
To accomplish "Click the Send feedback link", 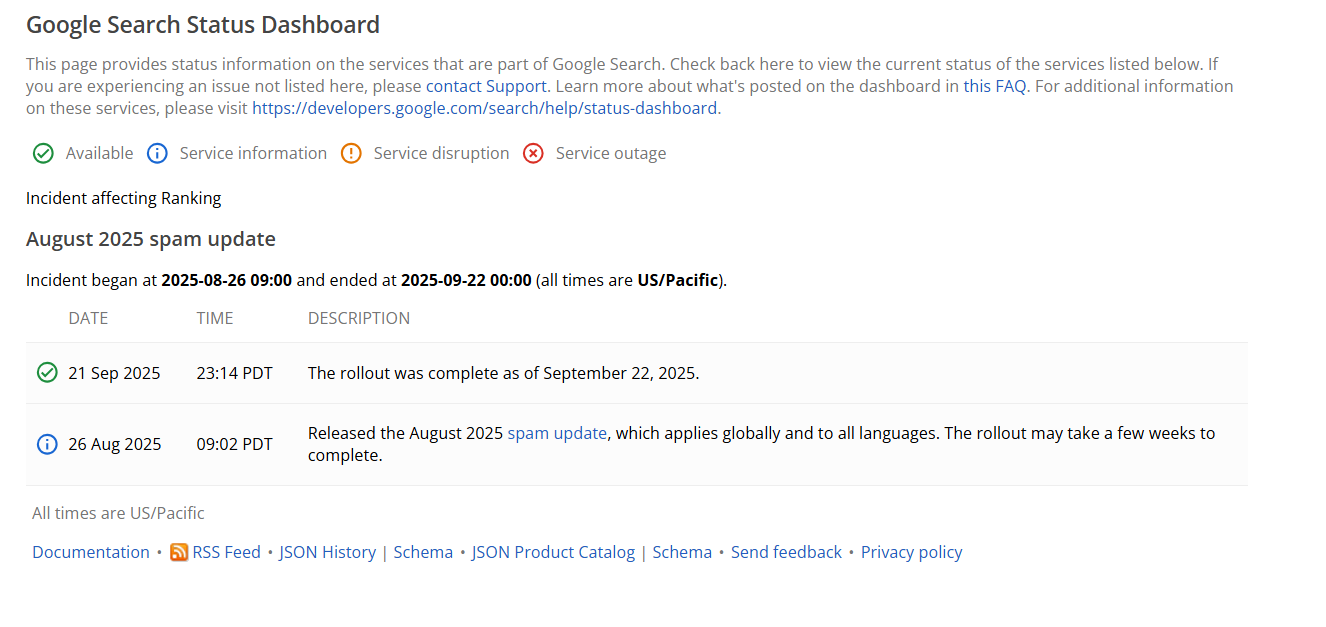I will pos(786,552).
